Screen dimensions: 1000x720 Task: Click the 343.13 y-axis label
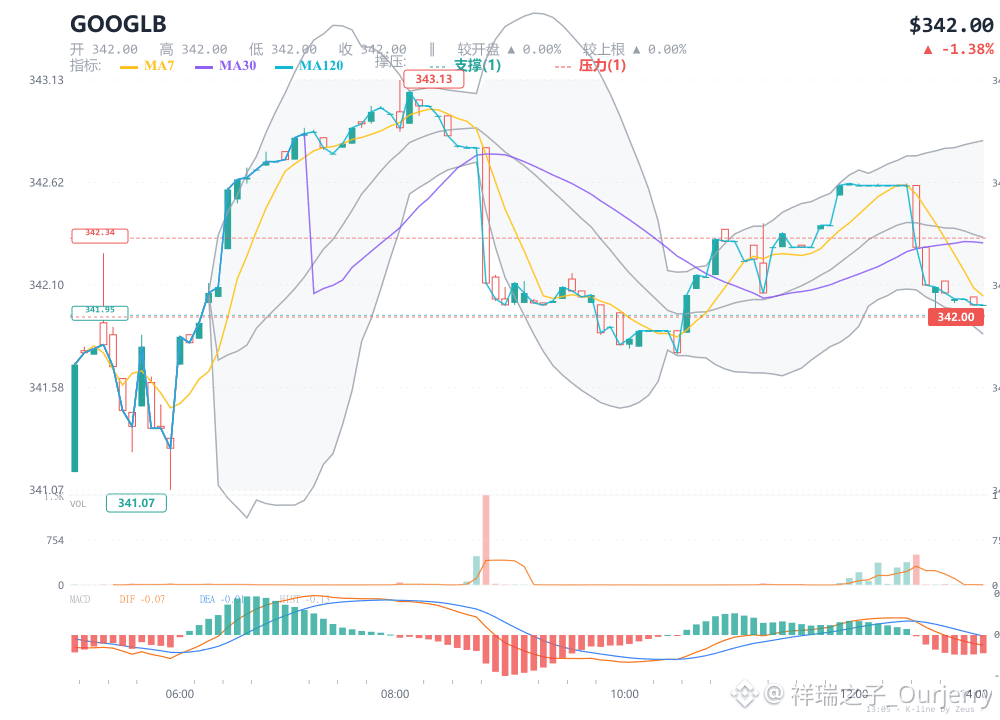[46, 80]
